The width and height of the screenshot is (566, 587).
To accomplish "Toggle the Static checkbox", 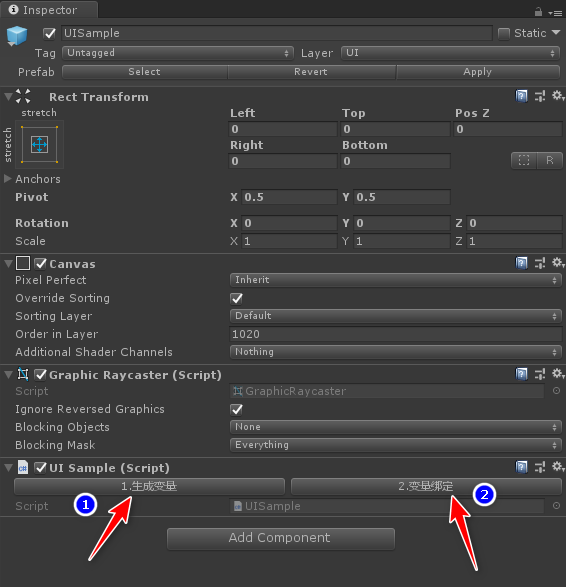I will tap(504, 34).
